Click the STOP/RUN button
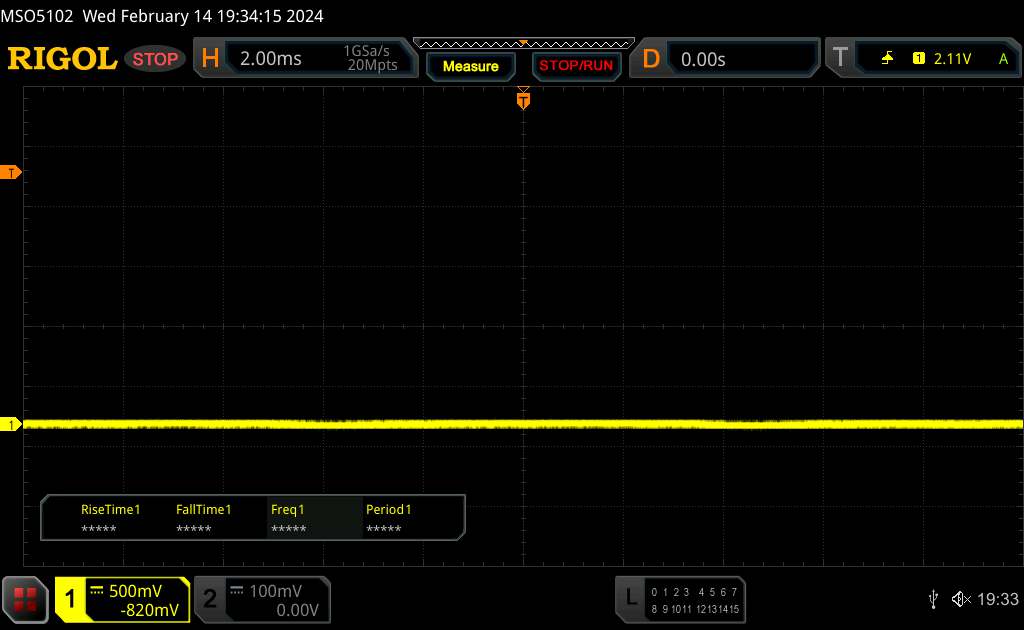The image size is (1024, 630). pos(576,66)
